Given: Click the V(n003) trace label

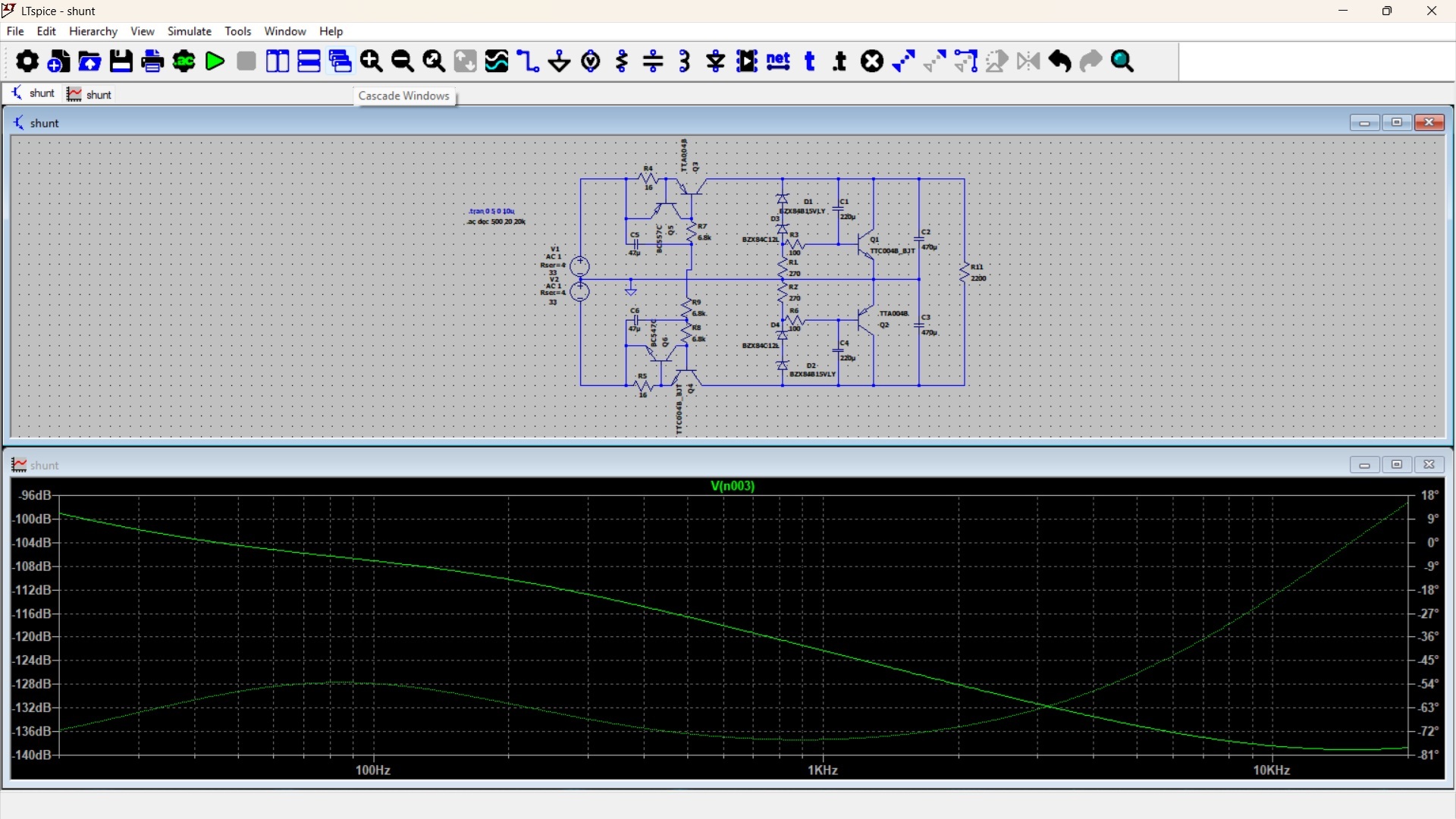Looking at the screenshot, I should click(x=733, y=486).
